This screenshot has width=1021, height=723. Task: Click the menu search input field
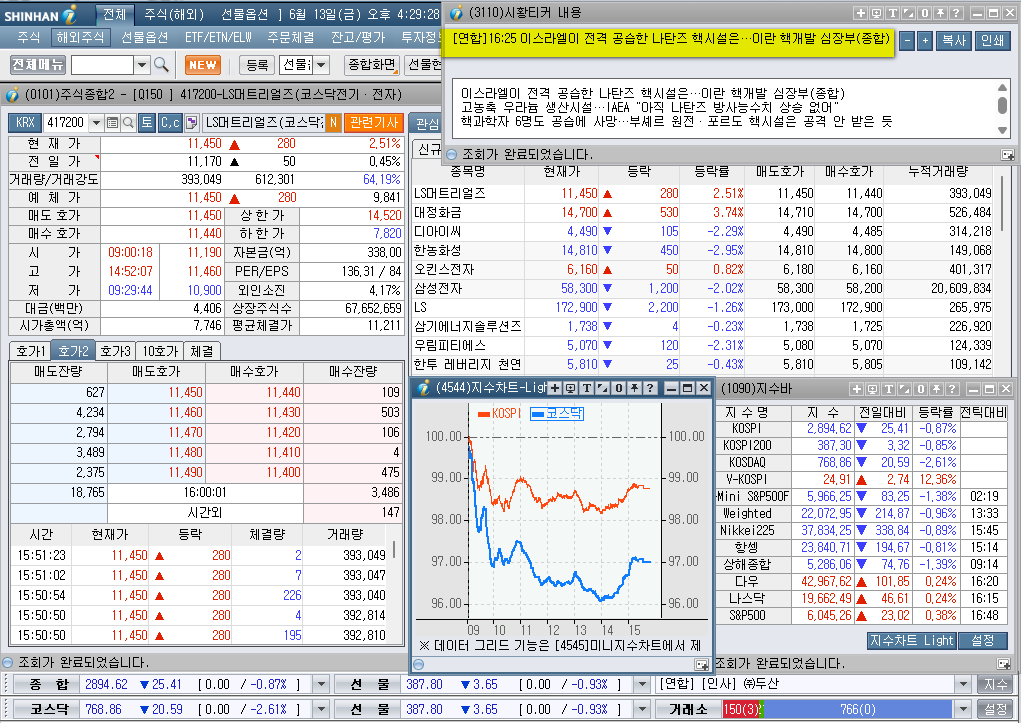tap(102, 64)
